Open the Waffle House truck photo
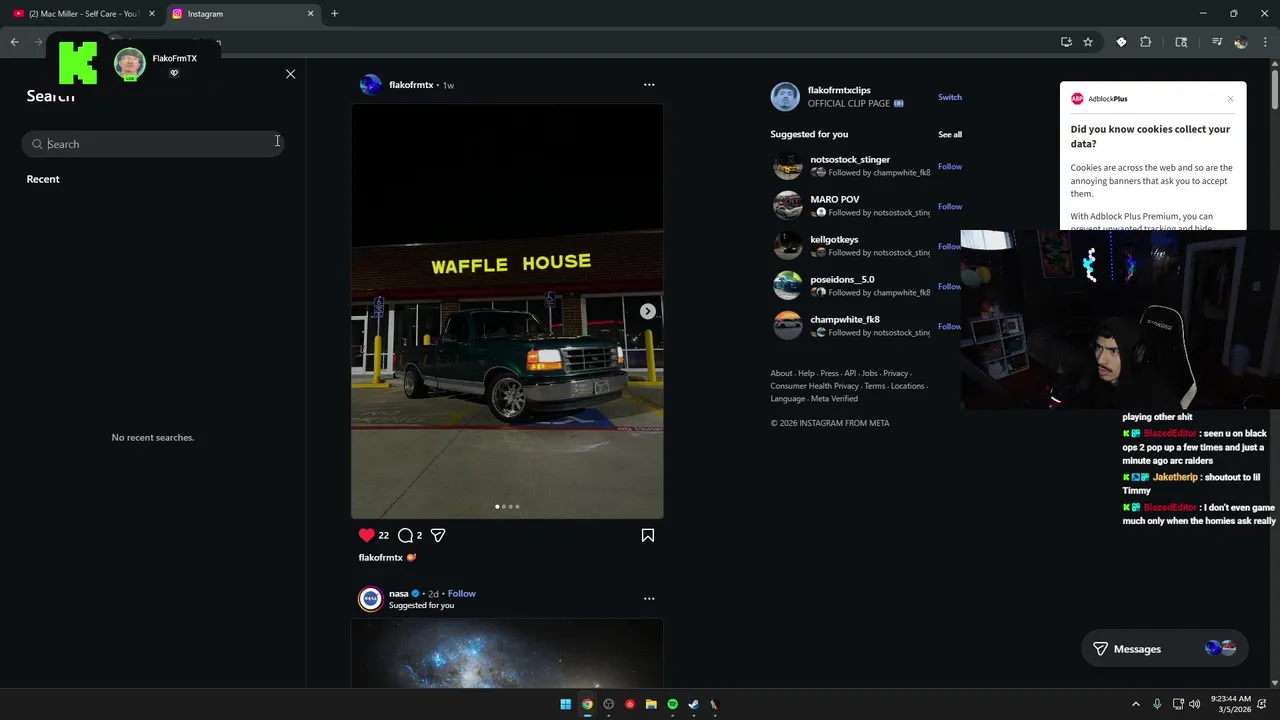 point(507,311)
